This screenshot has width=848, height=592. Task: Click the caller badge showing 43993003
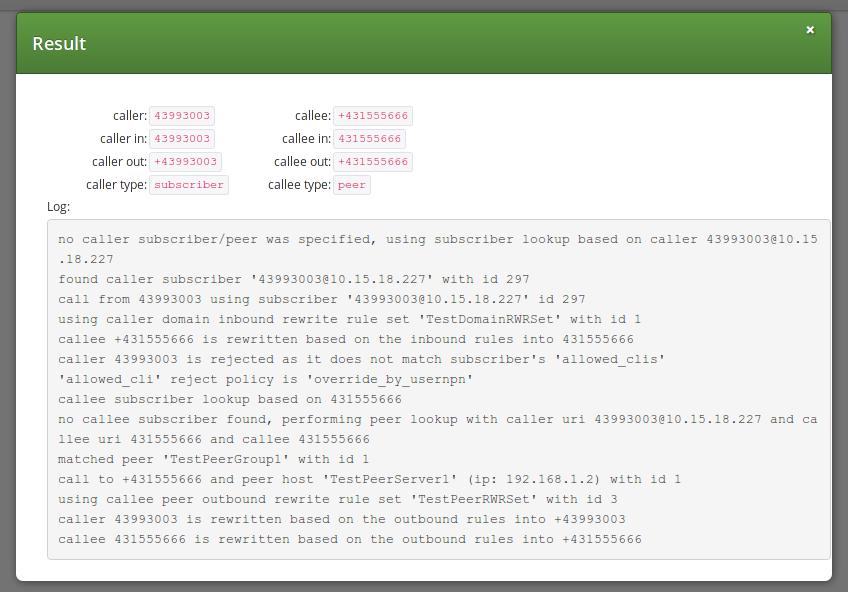[182, 115]
